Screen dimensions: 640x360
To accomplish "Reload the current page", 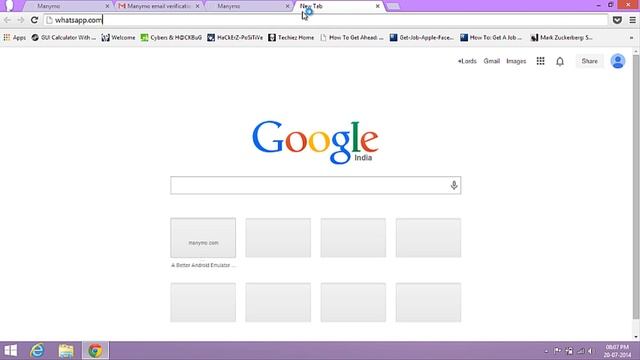I will pyautogui.click(x=35, y=20).
